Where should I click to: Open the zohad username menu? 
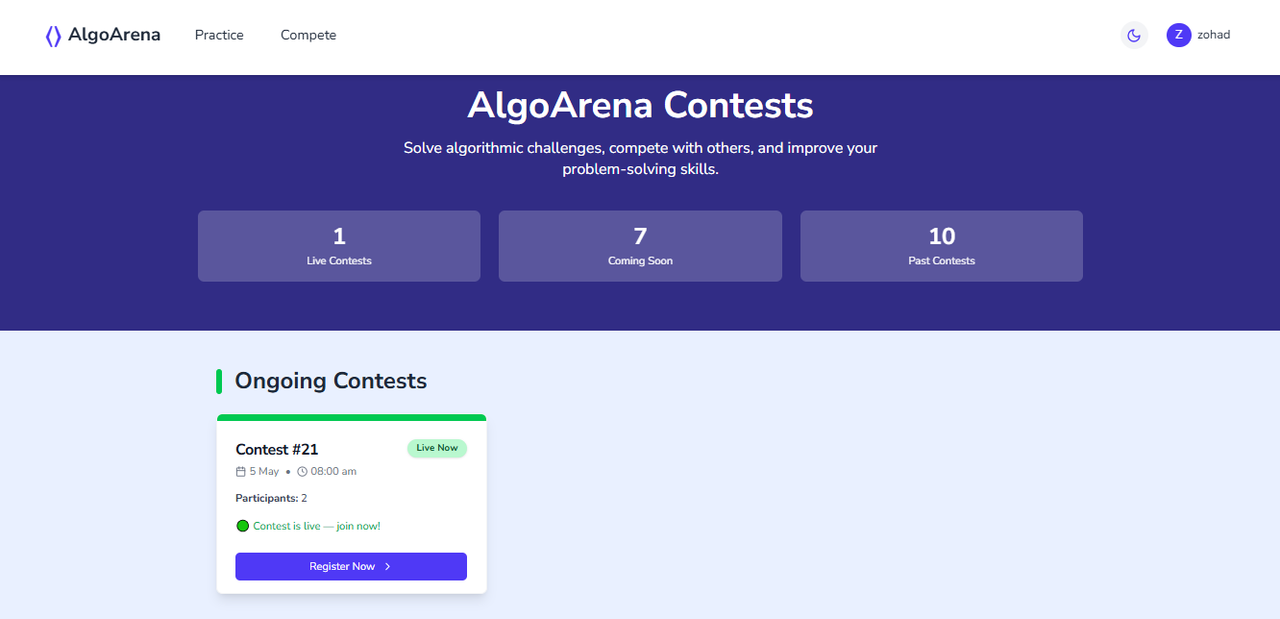click(1213, 35)
